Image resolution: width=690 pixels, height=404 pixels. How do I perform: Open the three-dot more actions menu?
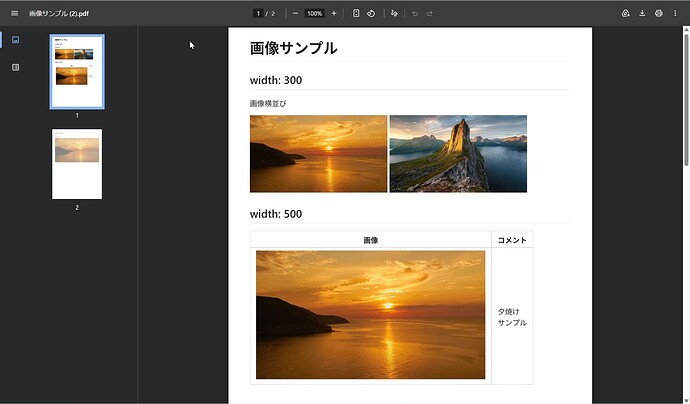[x=675, y=13]
